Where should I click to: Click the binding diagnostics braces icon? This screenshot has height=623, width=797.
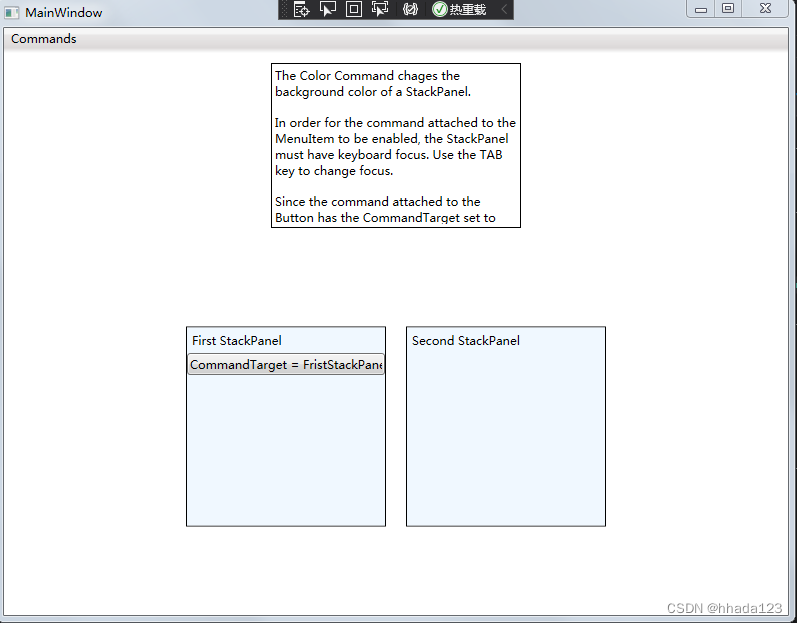[x=410, y=9]
